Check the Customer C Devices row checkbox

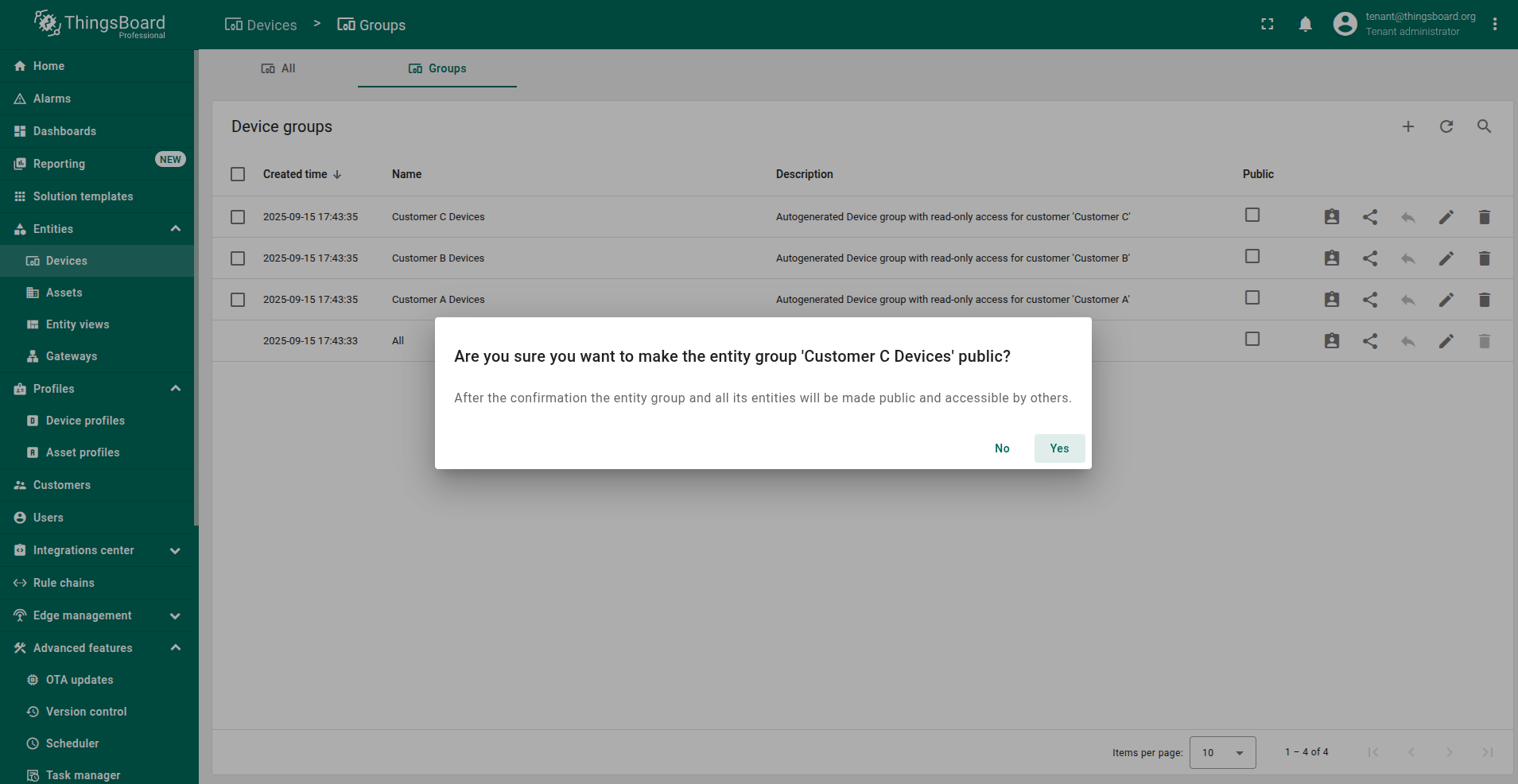click(x=238, y=217)
